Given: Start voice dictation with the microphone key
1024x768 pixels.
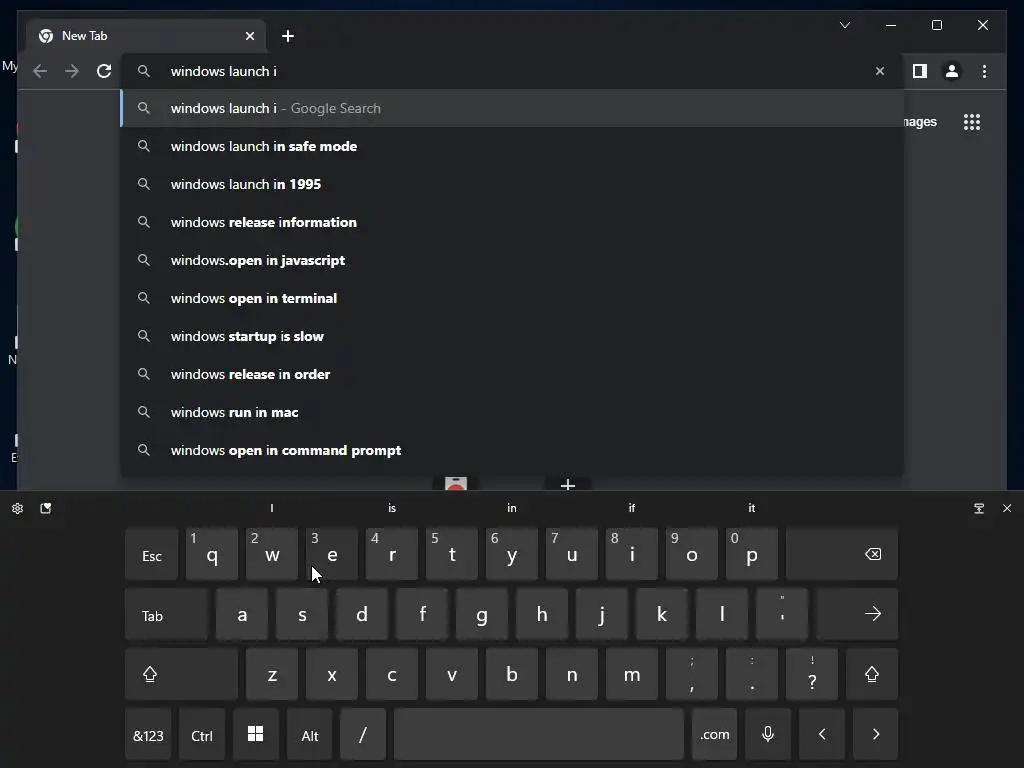Looking at the screenshot, I should tap(768, 735).
